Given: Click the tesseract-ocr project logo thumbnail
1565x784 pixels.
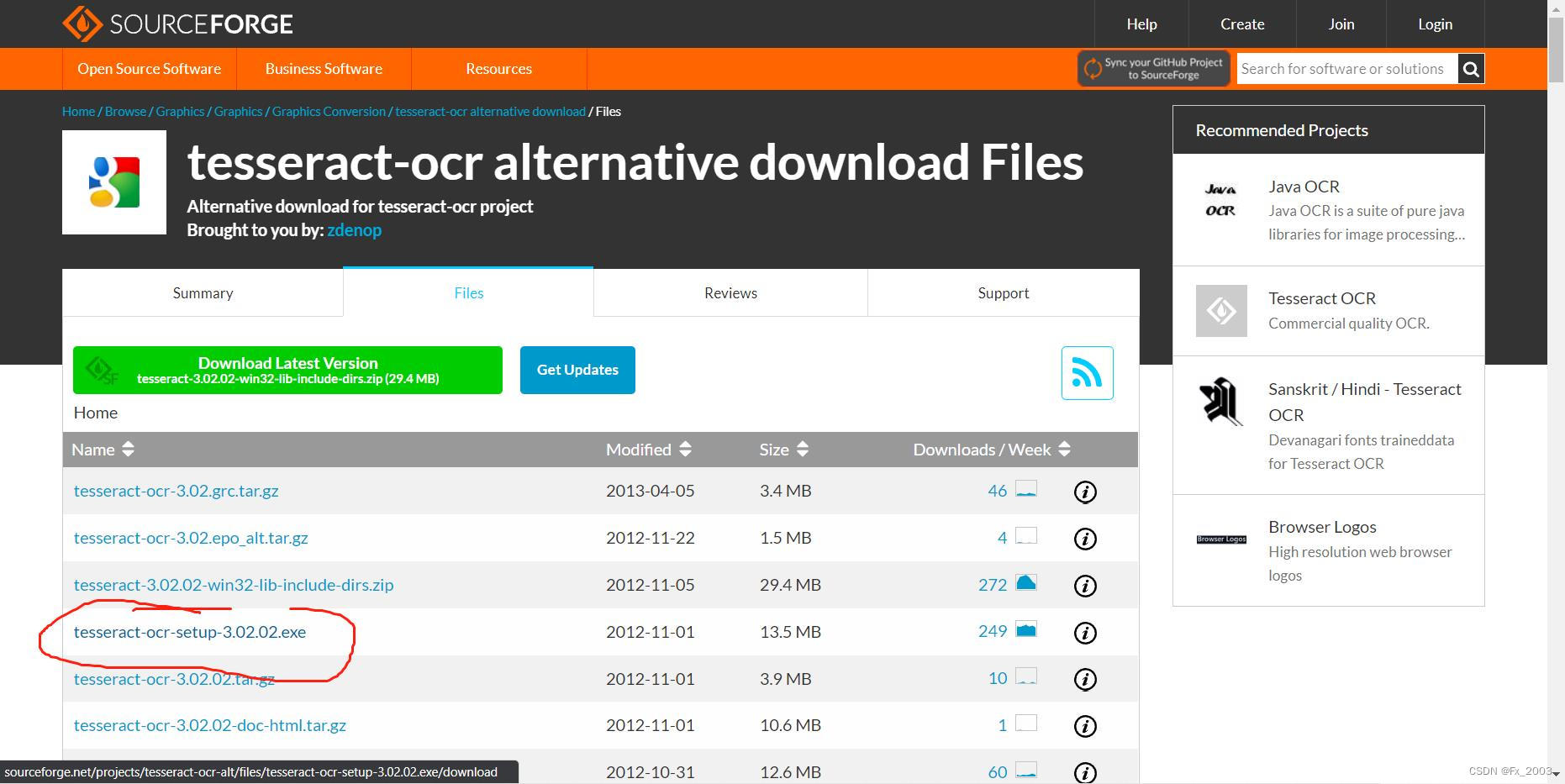Looking at the screenshot, I should [114, 182].
